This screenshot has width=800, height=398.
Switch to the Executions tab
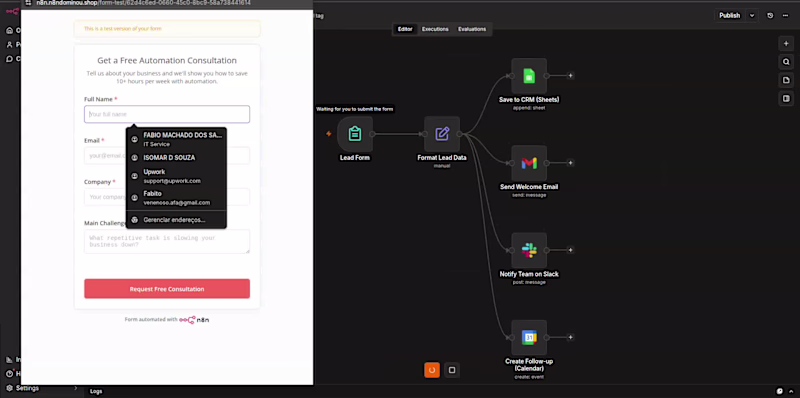[x=435, y=29]
